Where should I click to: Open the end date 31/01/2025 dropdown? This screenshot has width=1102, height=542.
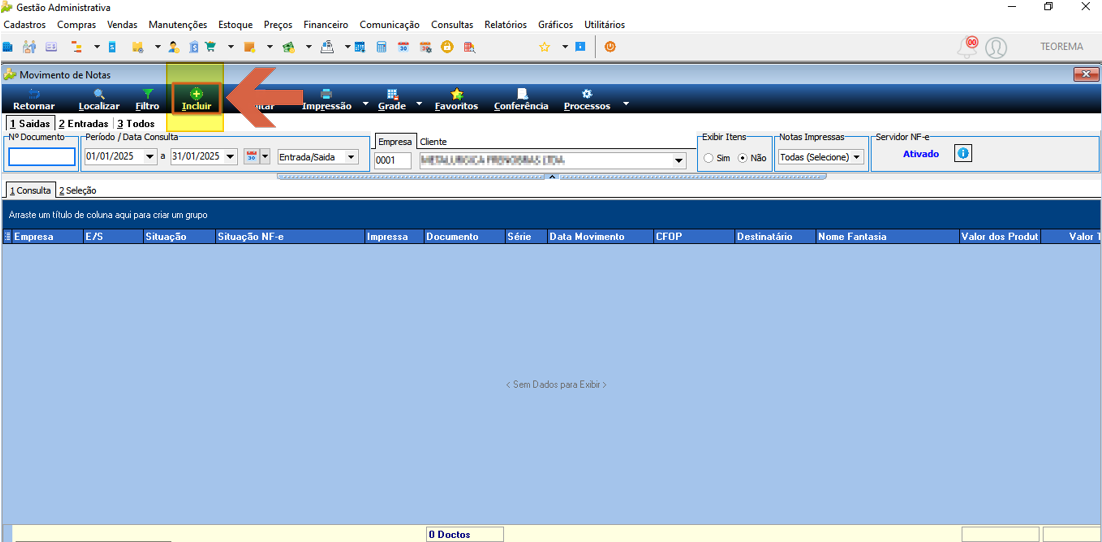point(233,157)
